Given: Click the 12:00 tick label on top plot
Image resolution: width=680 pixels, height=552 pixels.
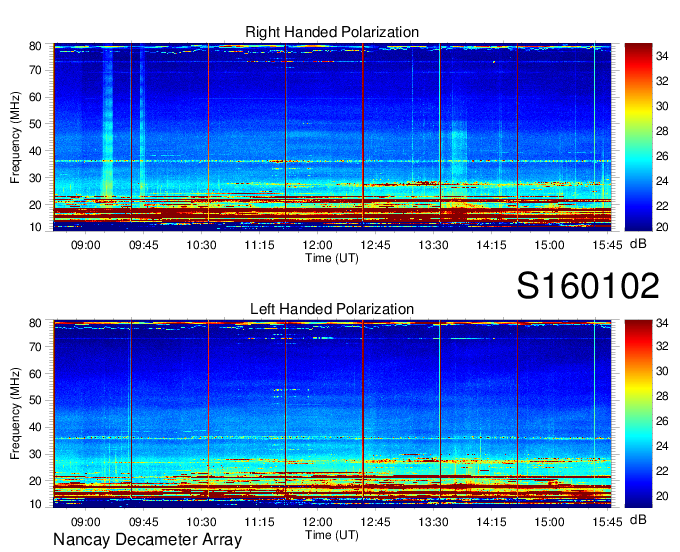Looking at the screenshot, I should click(317, 245).
